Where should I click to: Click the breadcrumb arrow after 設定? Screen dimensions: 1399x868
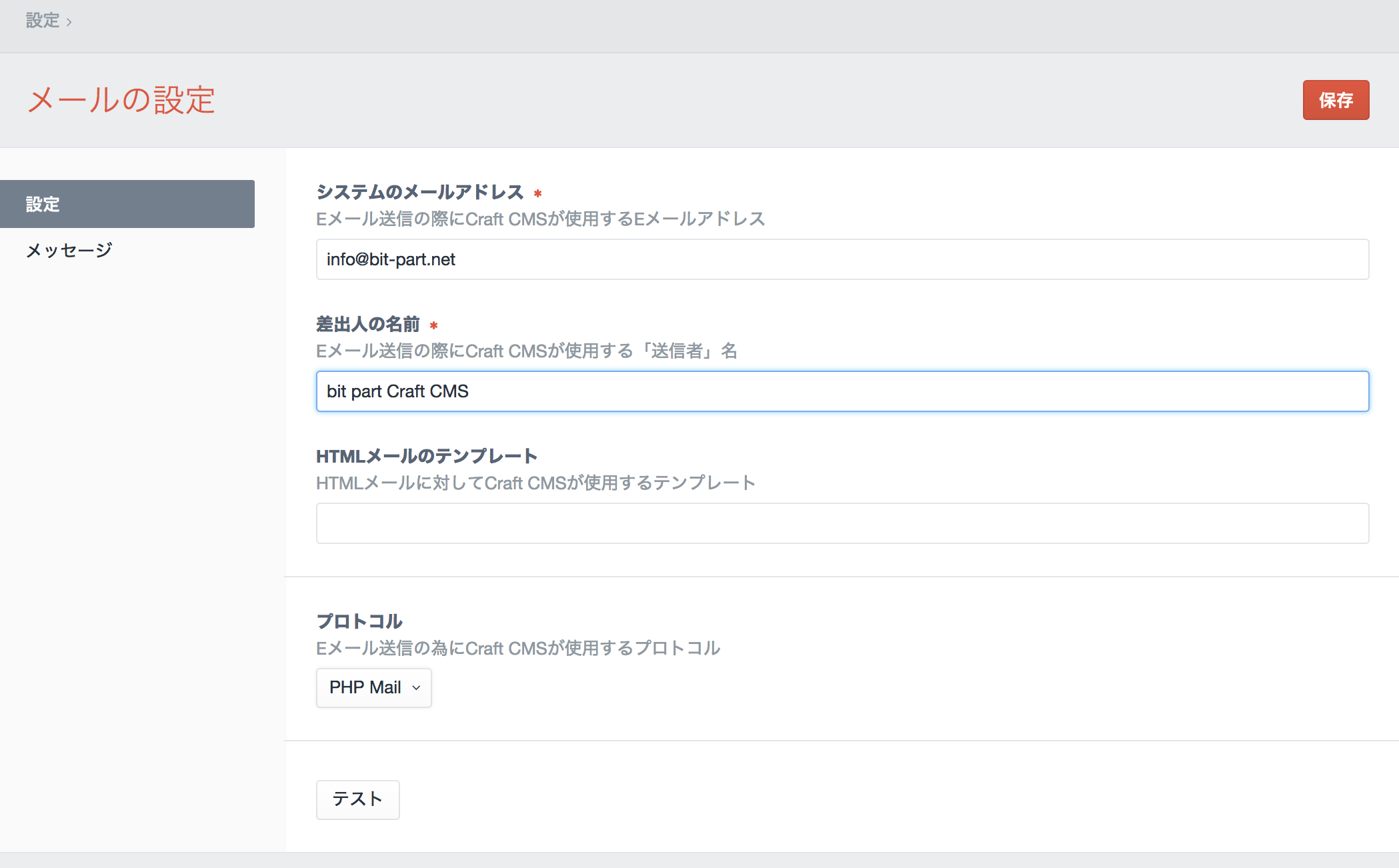pyautogui.click(x=69, y=23)
